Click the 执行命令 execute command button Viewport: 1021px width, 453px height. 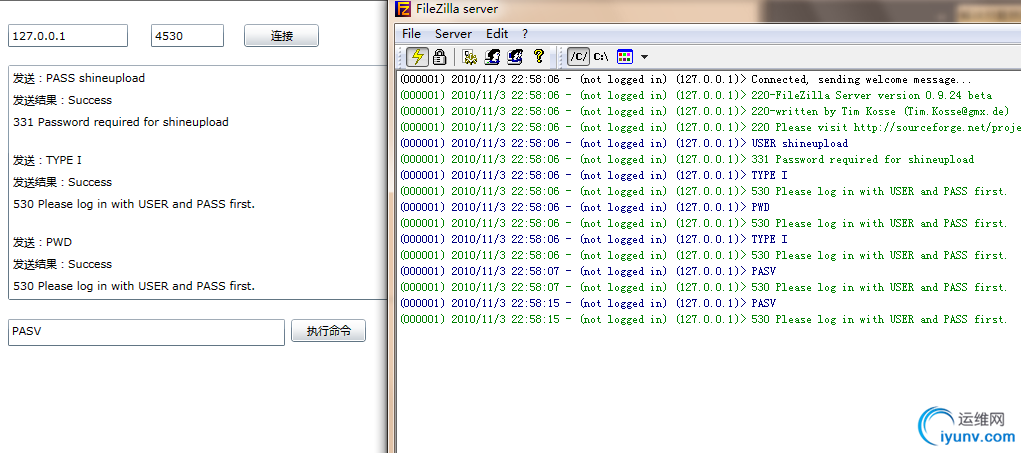(x=328, y=331)
